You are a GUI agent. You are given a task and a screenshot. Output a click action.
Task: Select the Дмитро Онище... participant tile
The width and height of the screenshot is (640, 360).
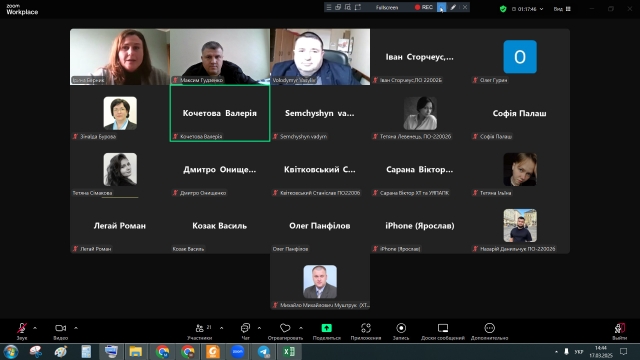pos(220,169)
